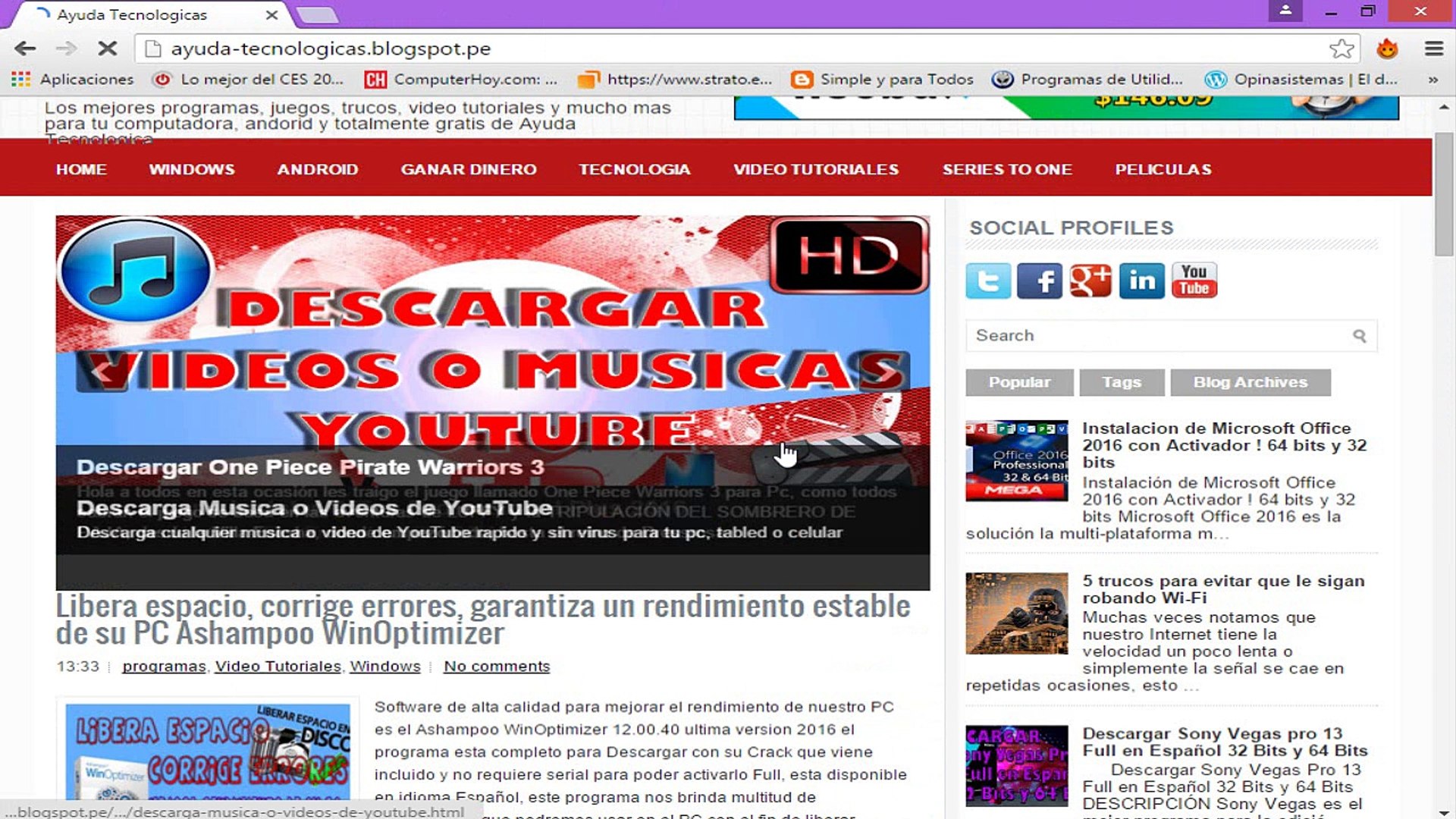Open the YouTube social profile icon
This screenshot has height=819, width=1456.
(x=1194, y=280)
